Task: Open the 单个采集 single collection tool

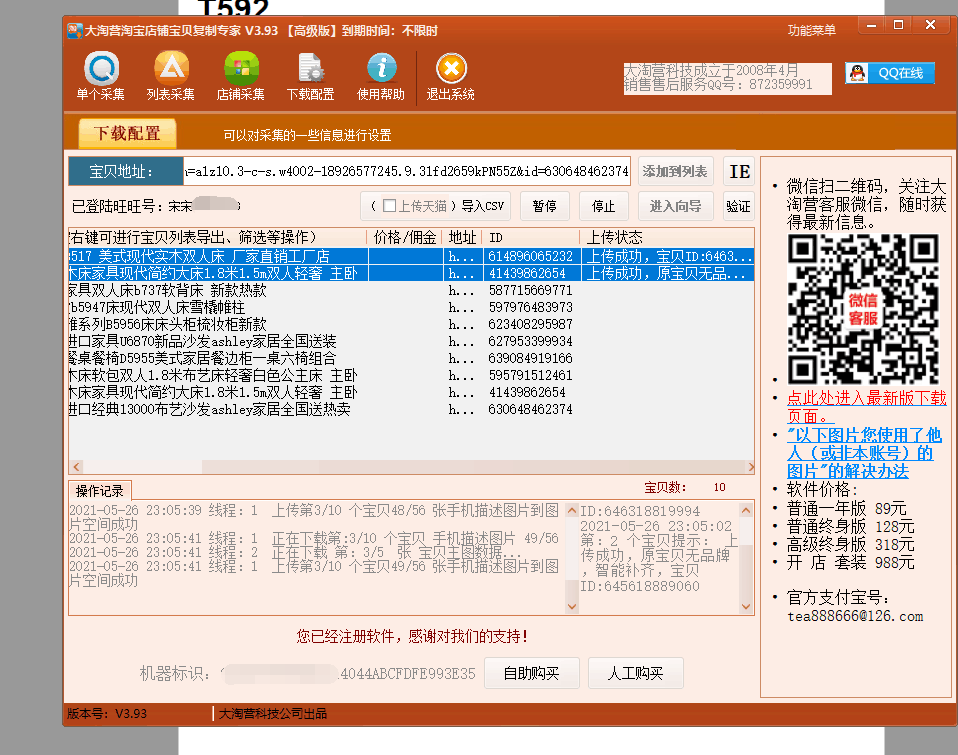Action: pyautogui.click(x=101, y=76)
